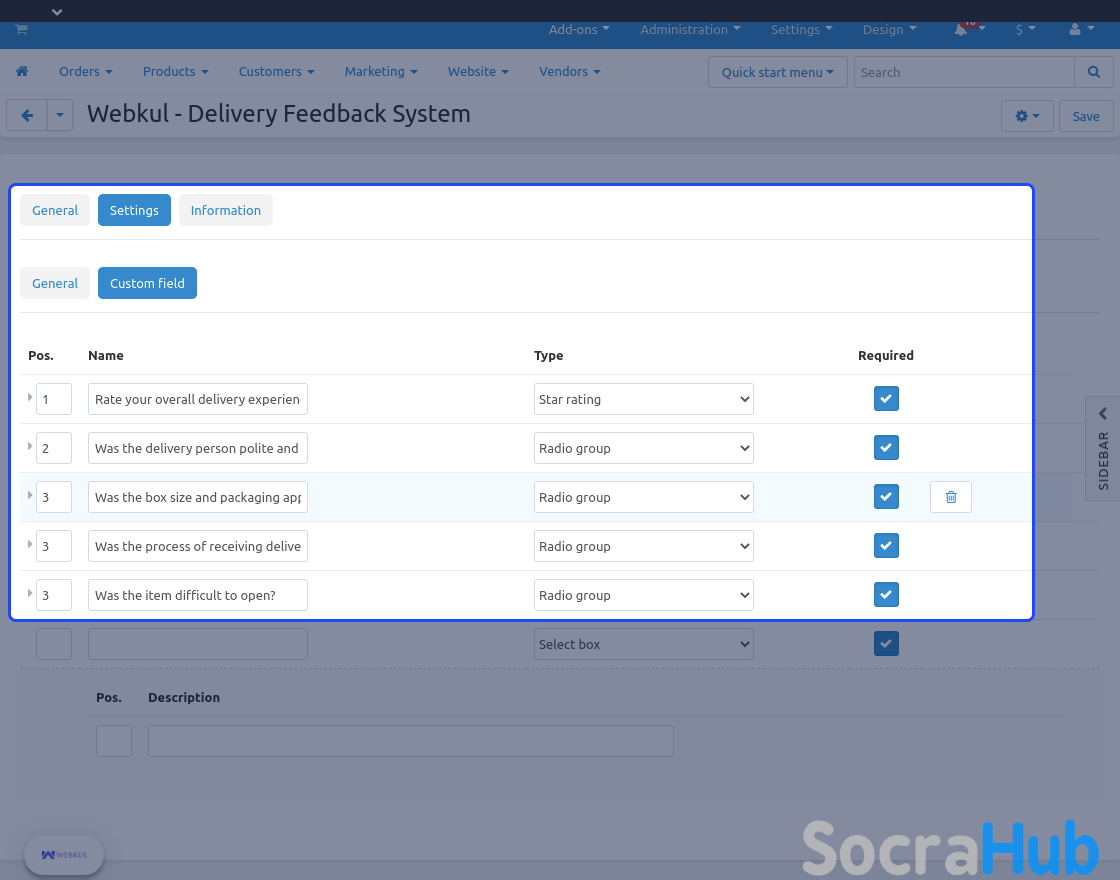This screenshot has width=1120, height=880.
Task: Collapse the SIDEBAR panel chevron
Action: (x=1103, y=414)
